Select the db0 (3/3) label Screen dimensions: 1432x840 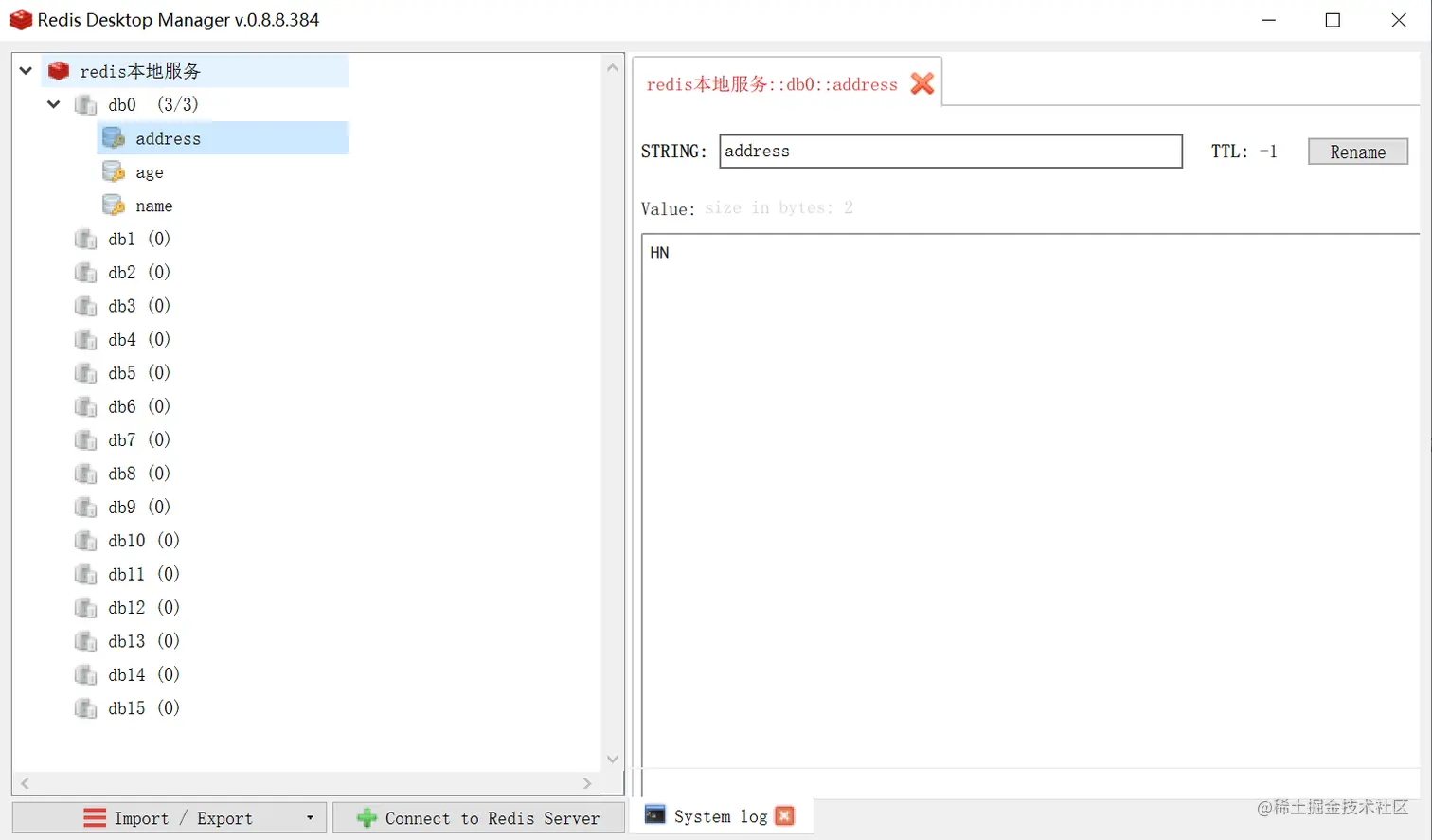153,104
